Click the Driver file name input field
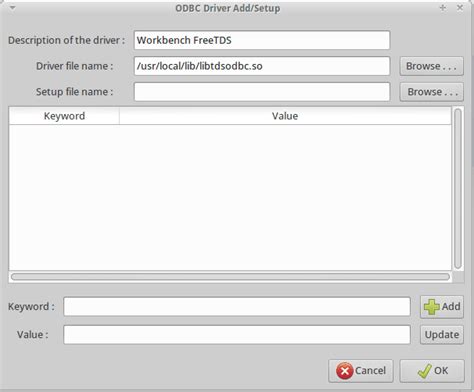474x392 pixels. click(x=262, y=66)
